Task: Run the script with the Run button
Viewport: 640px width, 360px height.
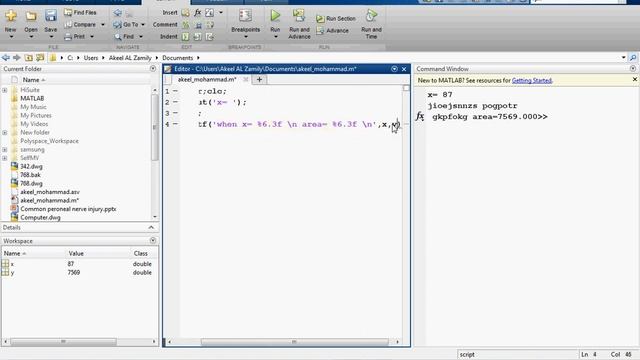Action: (x=275, y=16)
